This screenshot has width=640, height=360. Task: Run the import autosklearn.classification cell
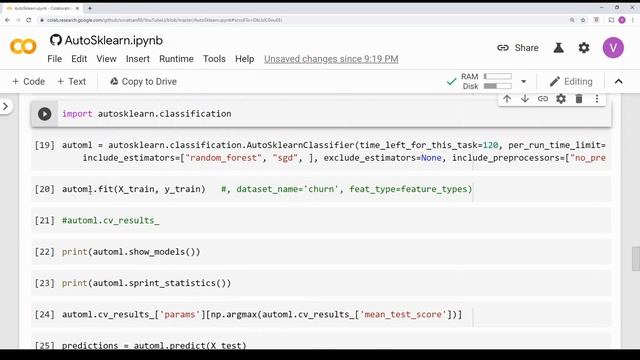click(44, 114)
